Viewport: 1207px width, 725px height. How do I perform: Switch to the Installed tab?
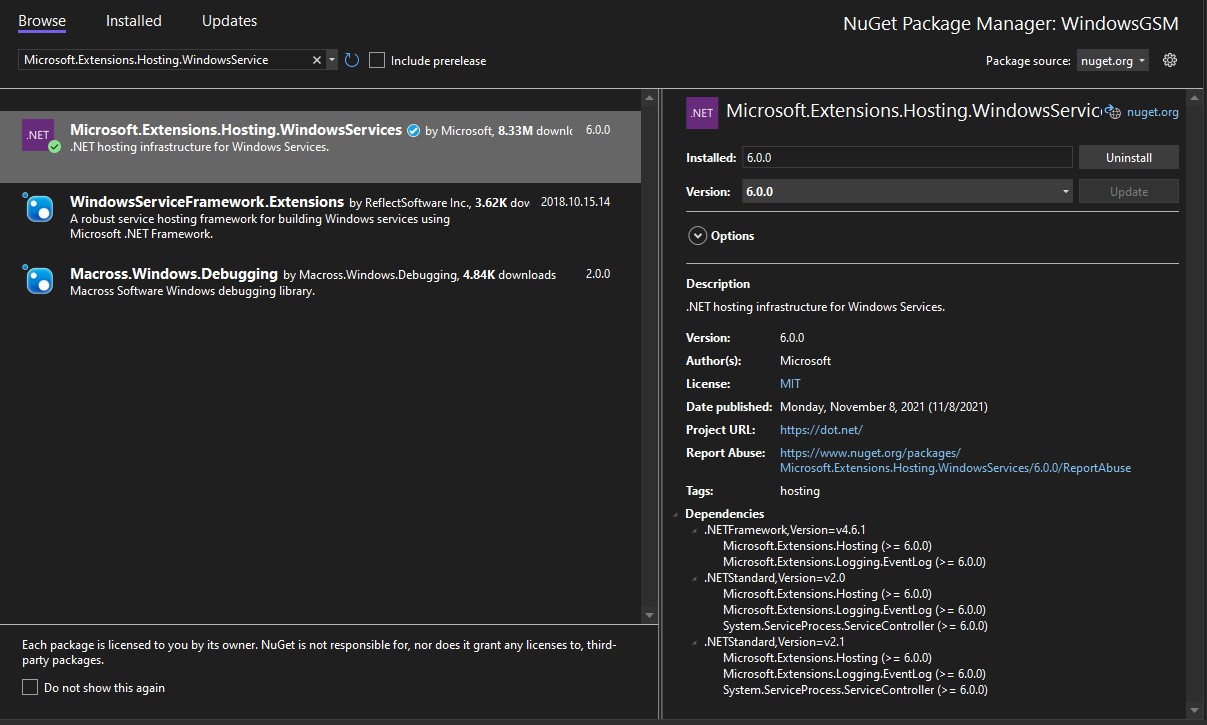[133, 20]
